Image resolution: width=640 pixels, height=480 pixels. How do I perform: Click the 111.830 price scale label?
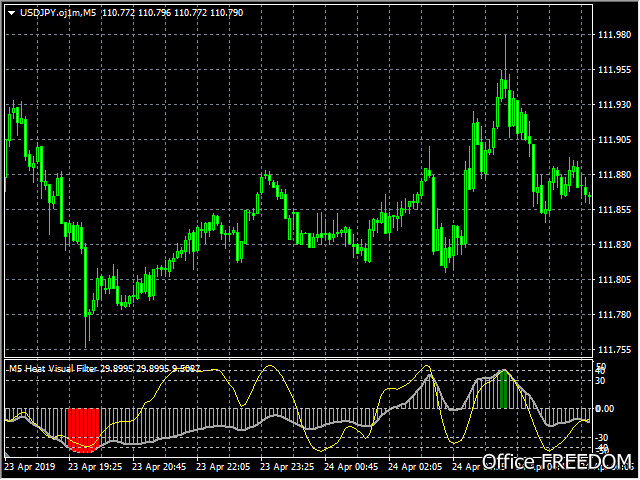coord(614,244)
